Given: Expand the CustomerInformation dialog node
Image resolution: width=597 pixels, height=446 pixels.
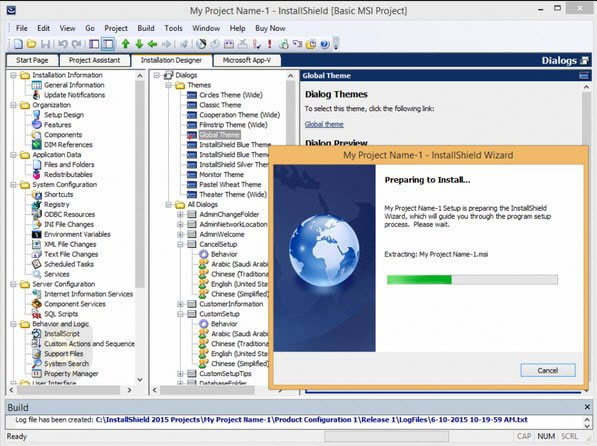Looking at the screenshot, I should [x=180, y=304].
